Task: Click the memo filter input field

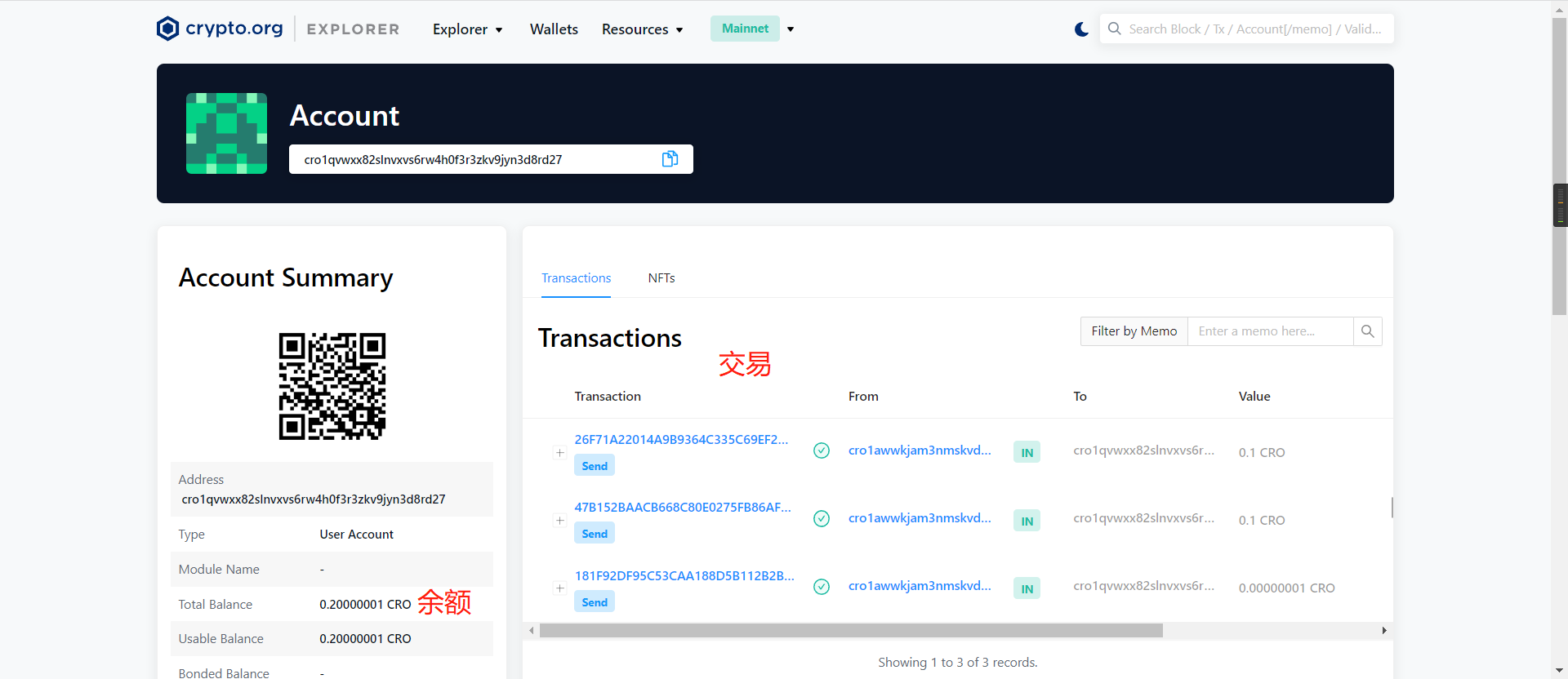Action: tap(1269, 331)
